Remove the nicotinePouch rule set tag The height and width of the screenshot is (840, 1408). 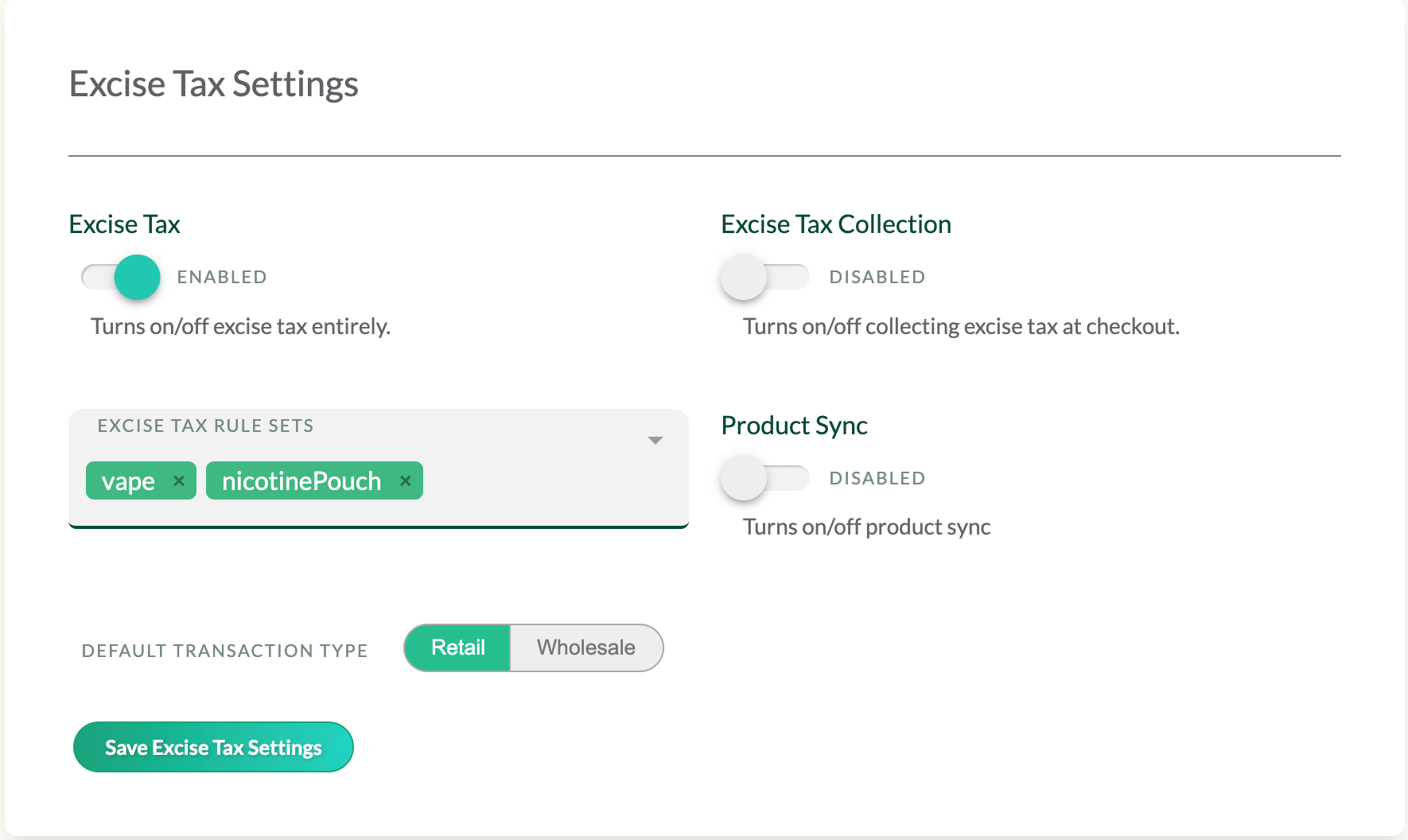[405, 481]
